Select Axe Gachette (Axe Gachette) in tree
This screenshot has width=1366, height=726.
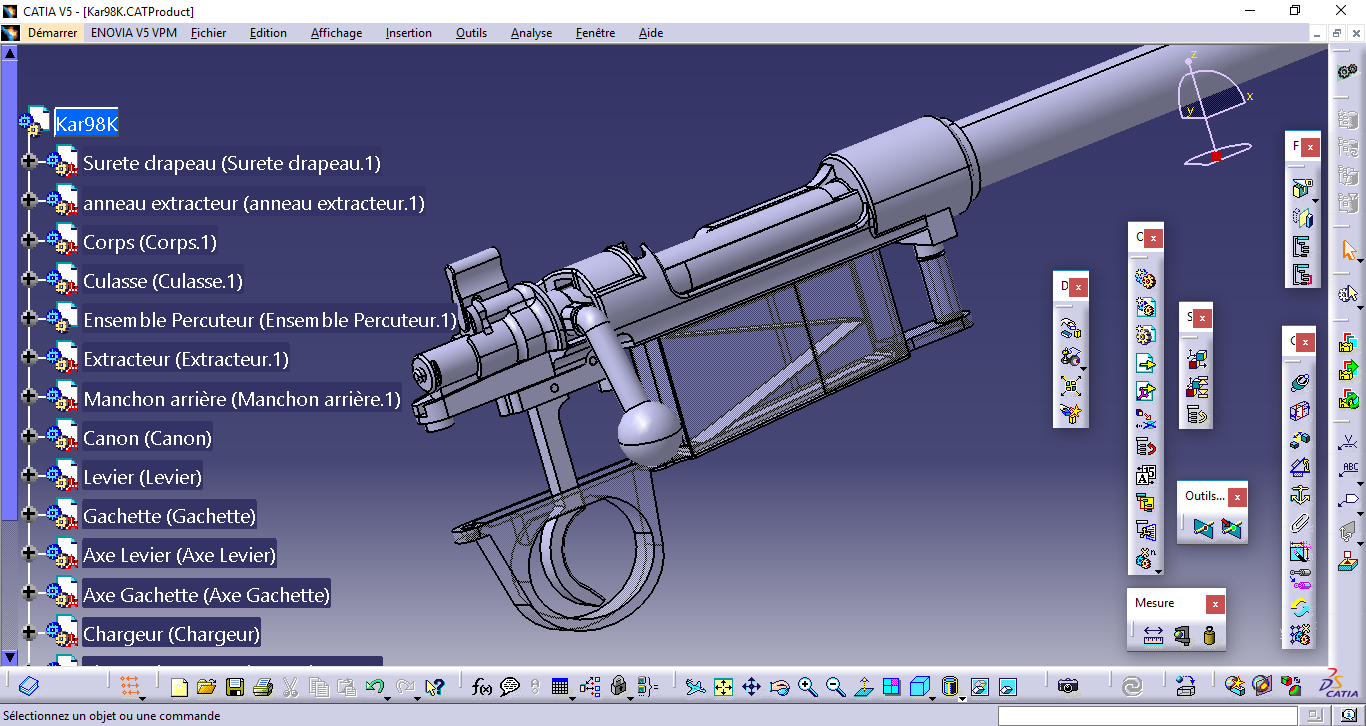(206, 595)
